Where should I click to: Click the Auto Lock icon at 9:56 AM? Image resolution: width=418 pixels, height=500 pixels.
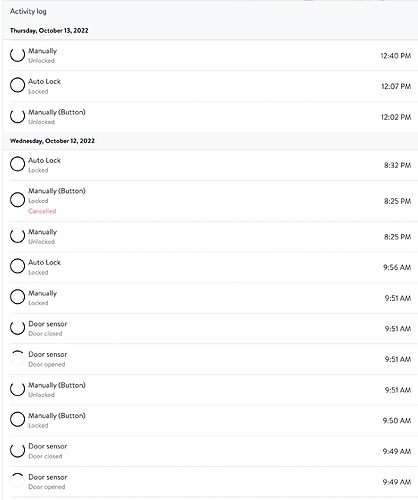pyautogui.click(x=17, y=266)
